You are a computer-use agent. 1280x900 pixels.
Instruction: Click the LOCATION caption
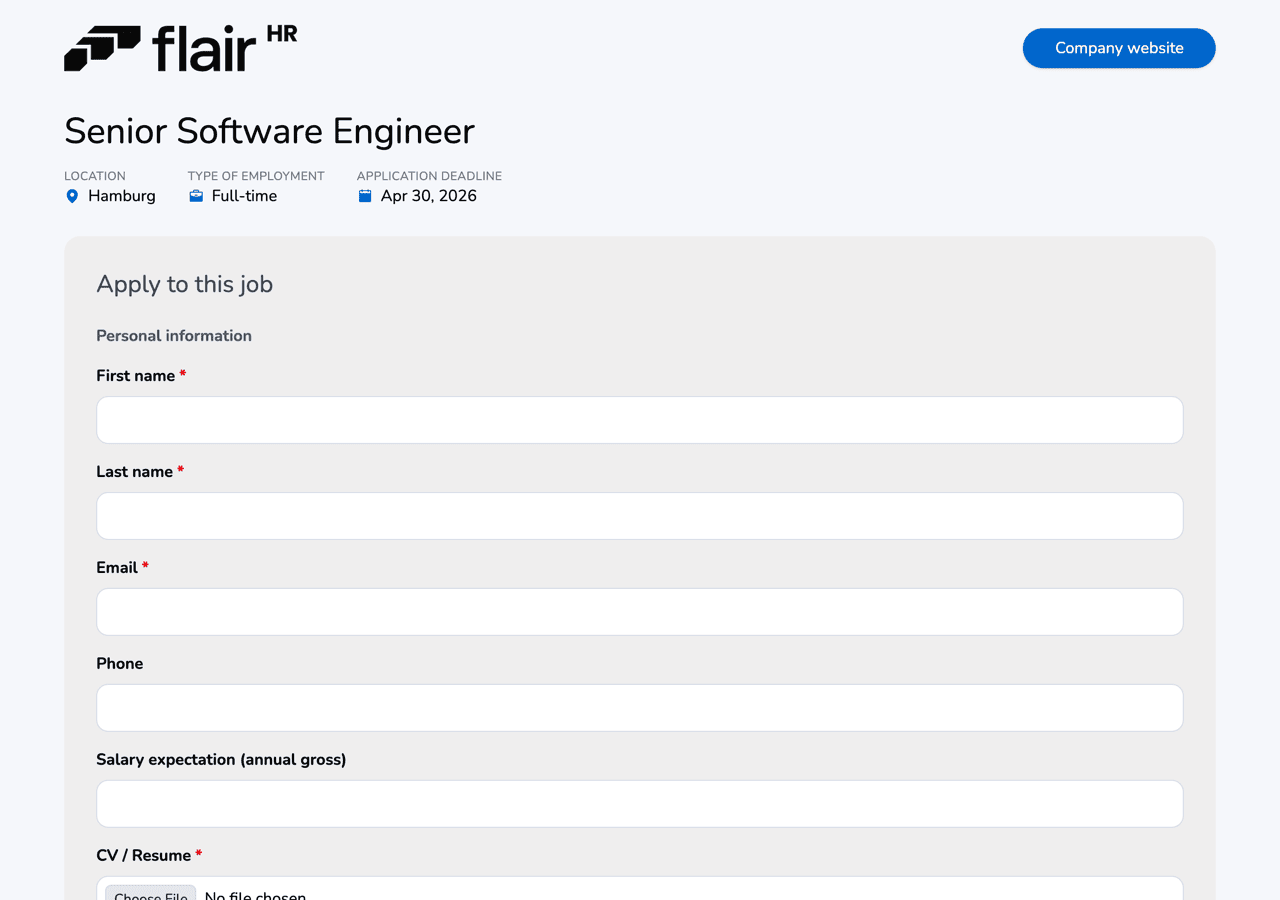[95, 176]
